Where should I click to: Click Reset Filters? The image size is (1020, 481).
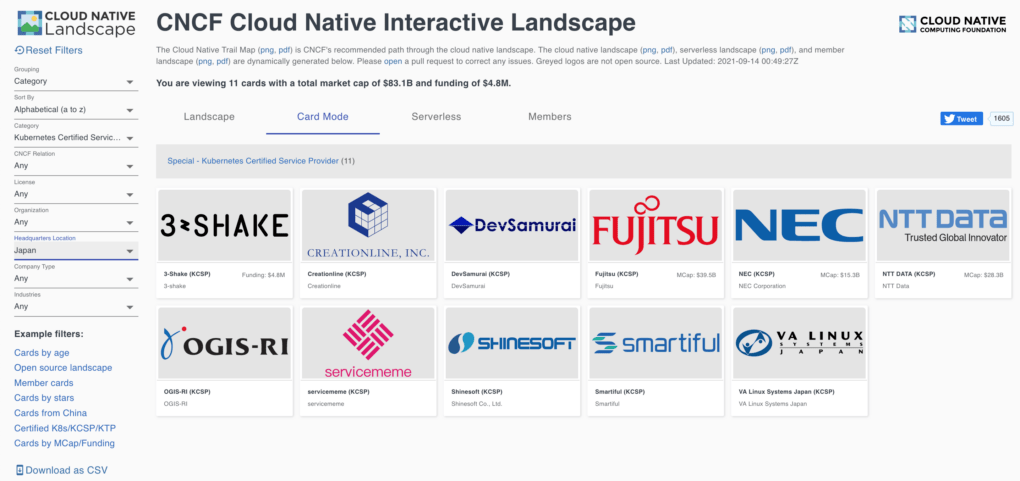coord(49,50)
